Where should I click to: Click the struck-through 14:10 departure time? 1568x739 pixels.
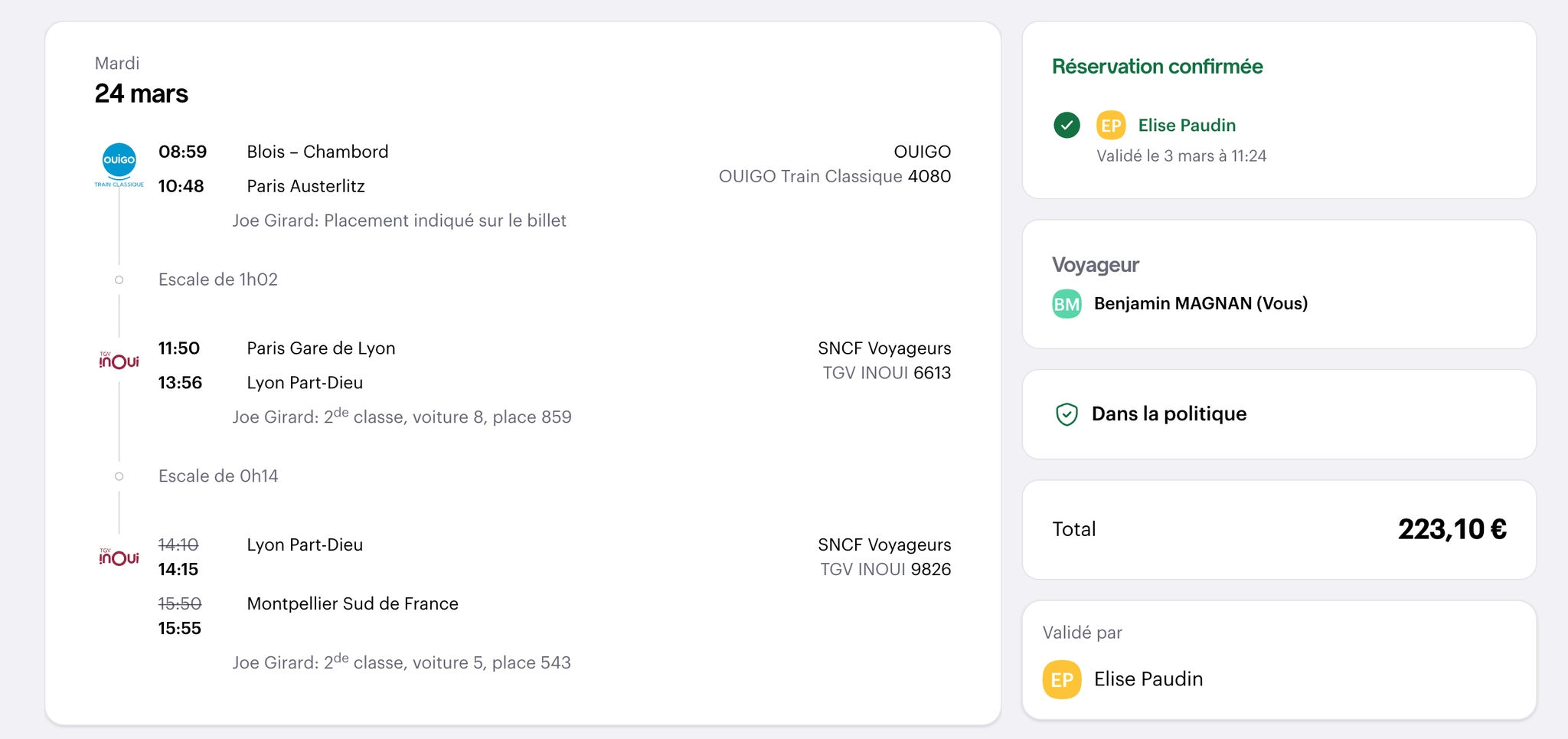[178, 544]
